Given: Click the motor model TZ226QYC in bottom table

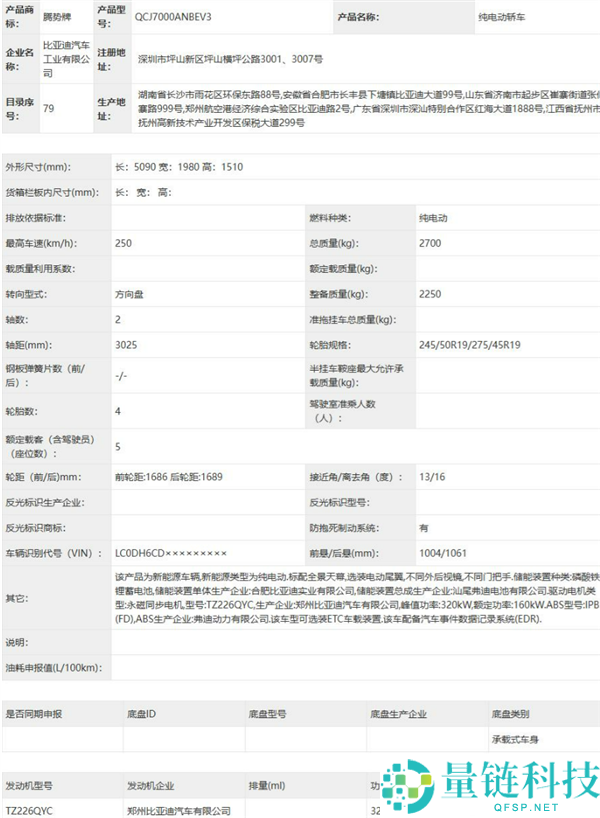Looking at the screenshot, I should tap(29, 811).
